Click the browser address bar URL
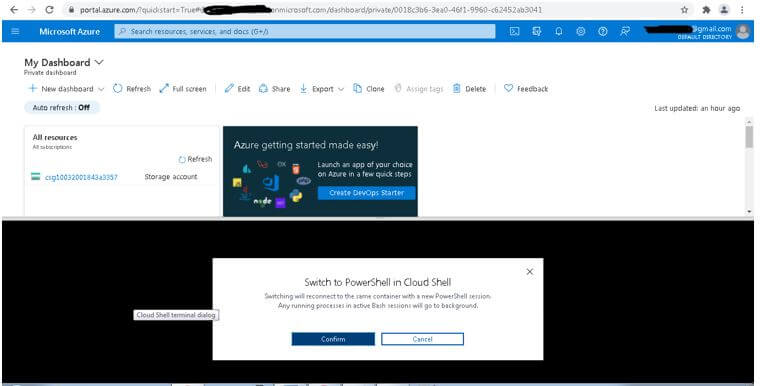Viewport: 760px width, 386px height. coord(311,10)
